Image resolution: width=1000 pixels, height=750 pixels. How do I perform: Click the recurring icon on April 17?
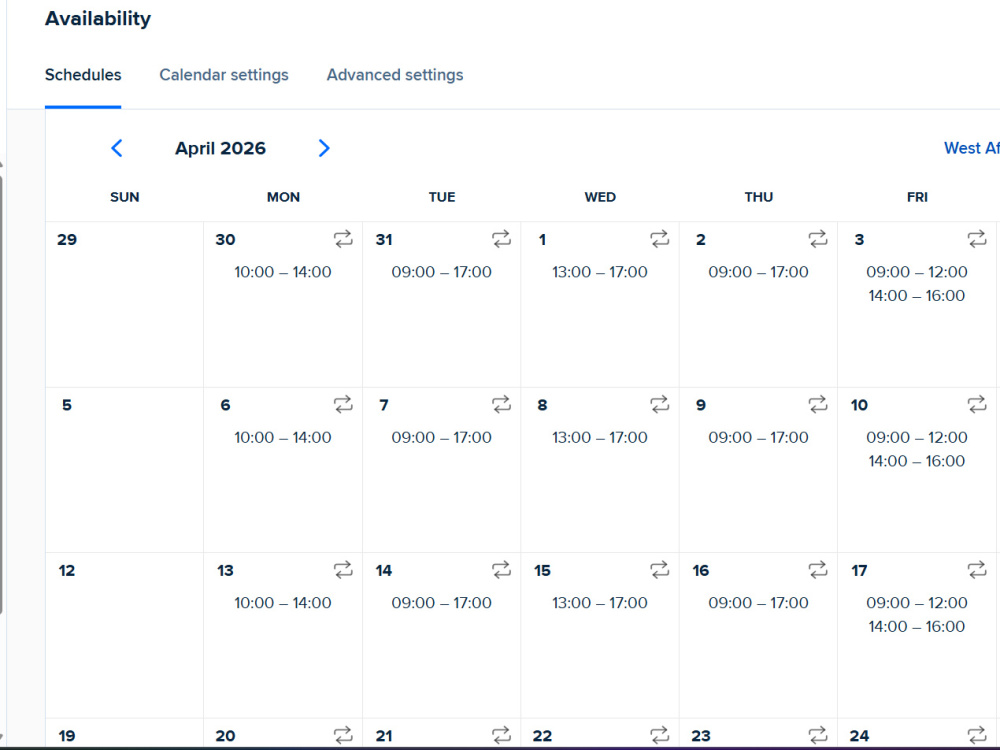tap(976, 570)
